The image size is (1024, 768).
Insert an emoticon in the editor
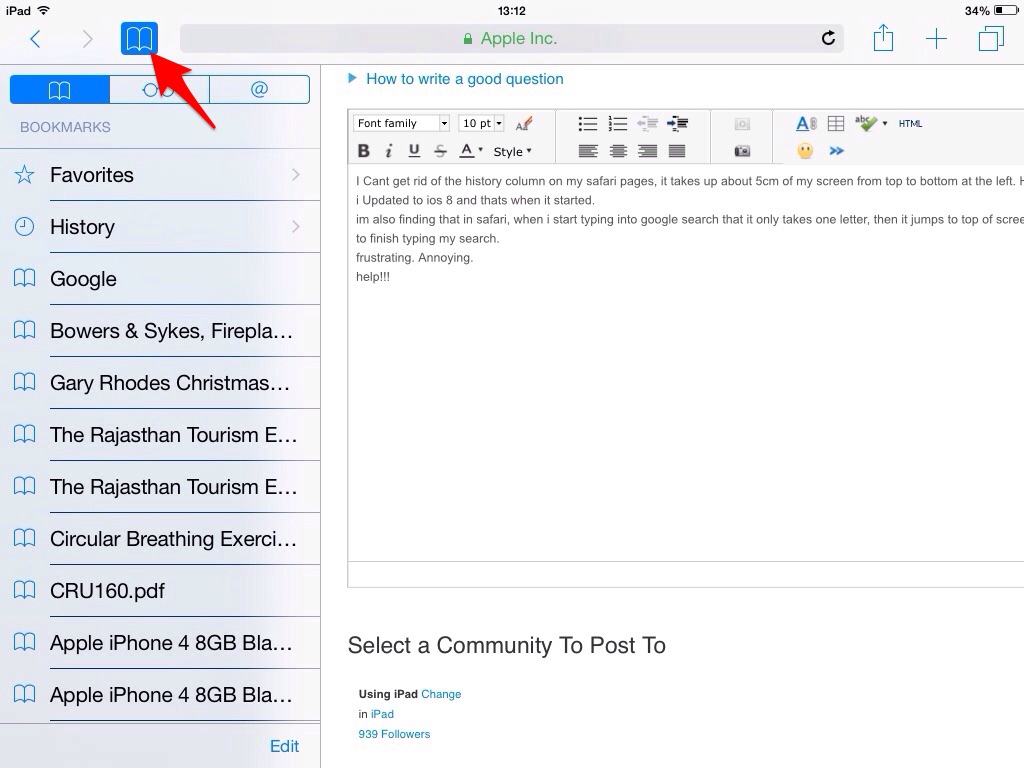(x=804, y=150)
